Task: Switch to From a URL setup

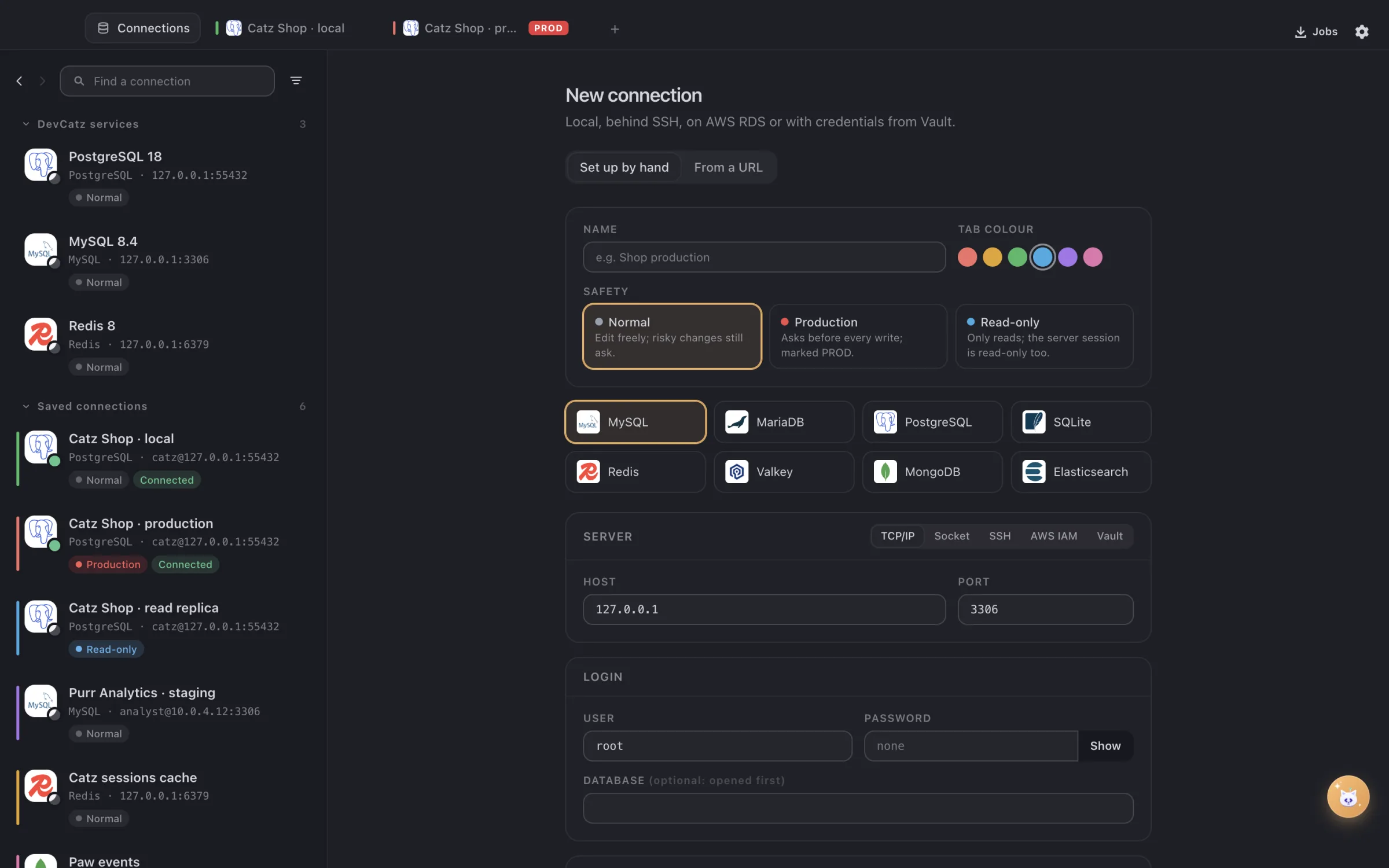Action: tap(728, 167)
